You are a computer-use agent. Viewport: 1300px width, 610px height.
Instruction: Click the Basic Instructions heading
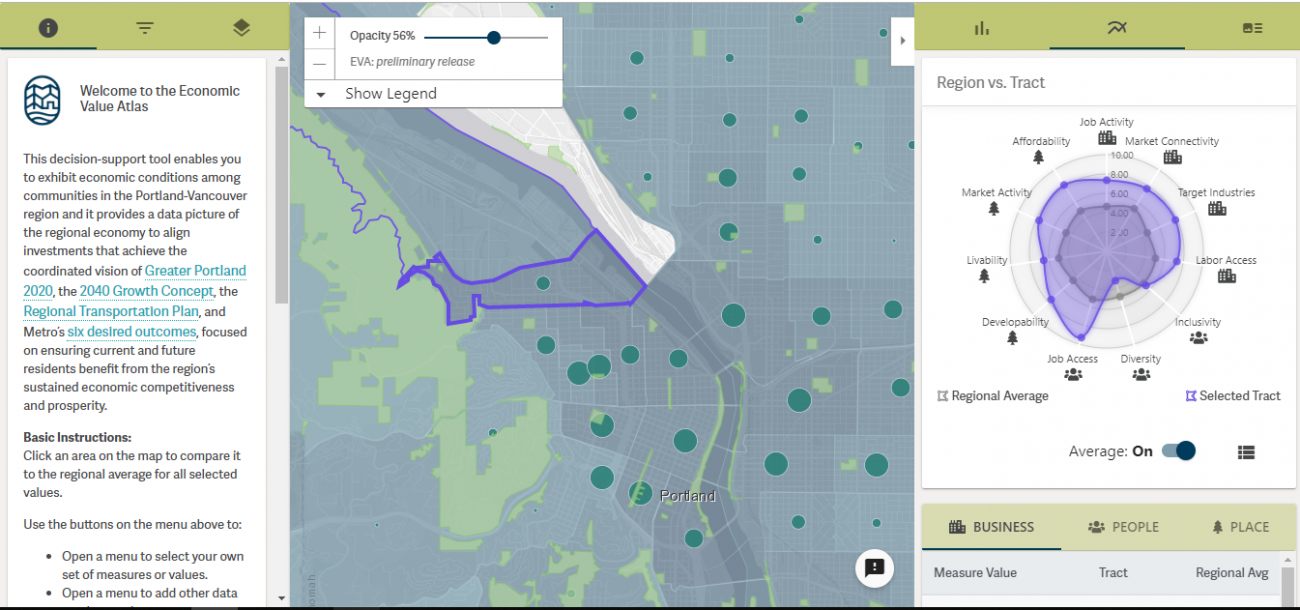(x=77, y=437)
